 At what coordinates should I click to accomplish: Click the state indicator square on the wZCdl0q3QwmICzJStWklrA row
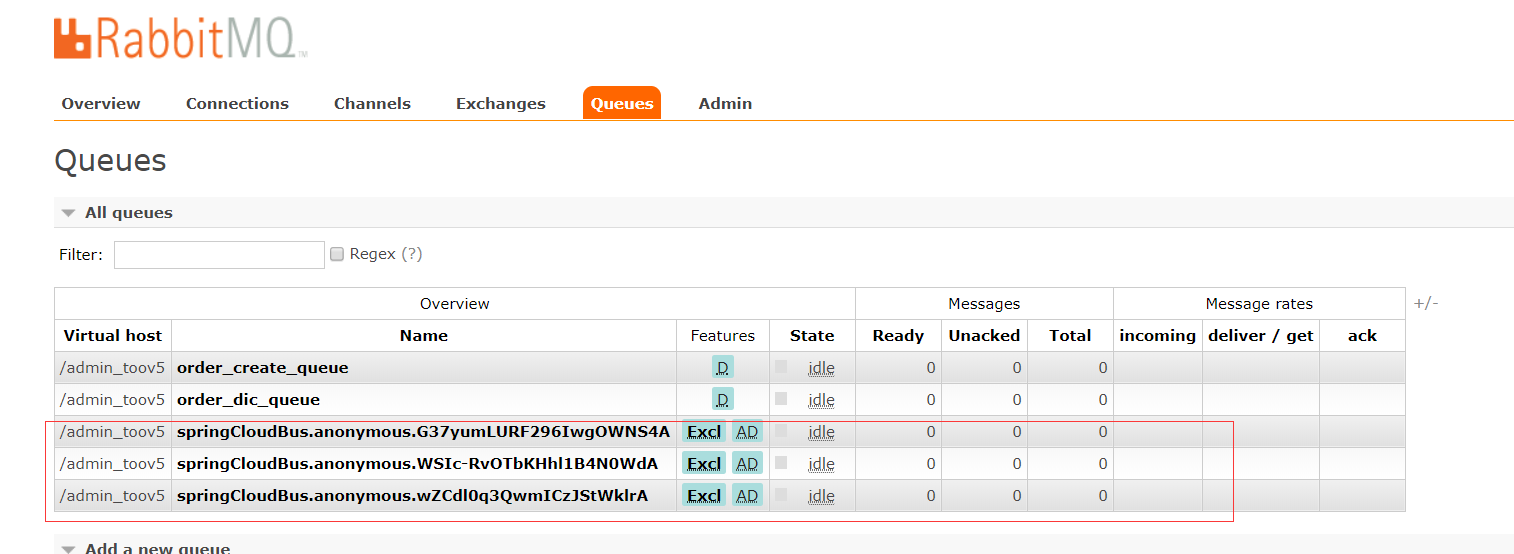(781, 495)
